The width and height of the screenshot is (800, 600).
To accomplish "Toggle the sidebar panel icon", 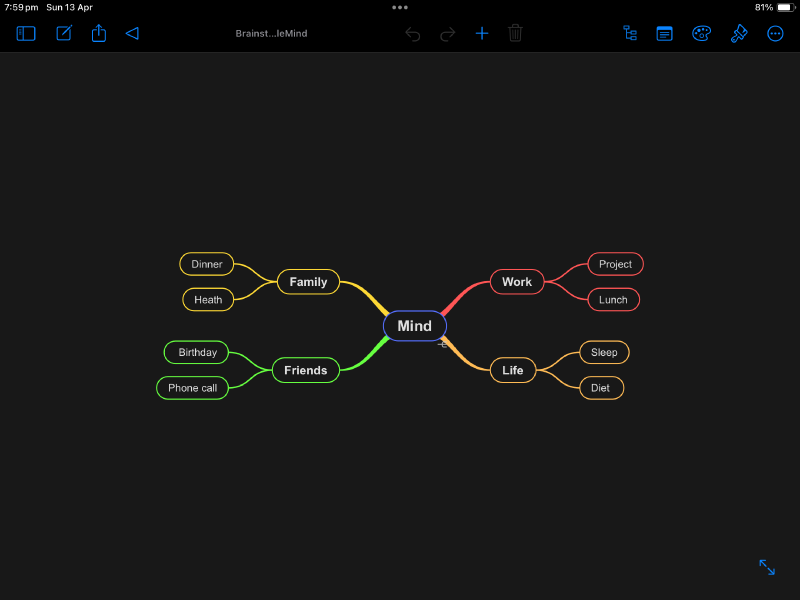I will coord(25,33).
